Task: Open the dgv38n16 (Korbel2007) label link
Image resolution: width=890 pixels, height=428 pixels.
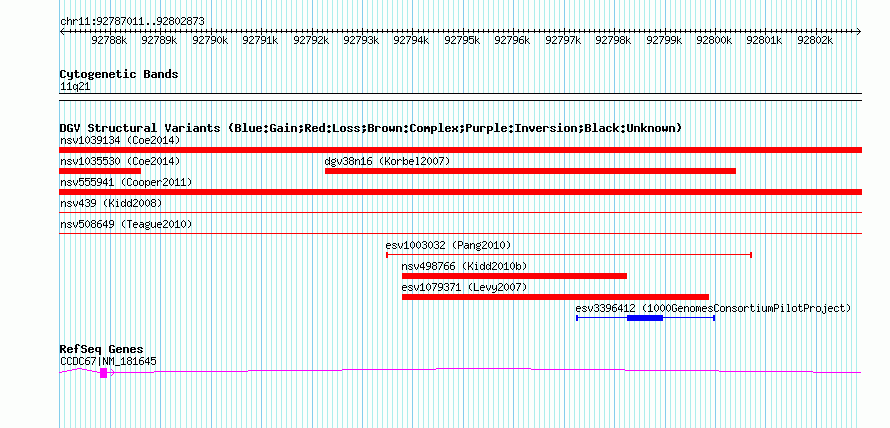Action: [387, 161]
